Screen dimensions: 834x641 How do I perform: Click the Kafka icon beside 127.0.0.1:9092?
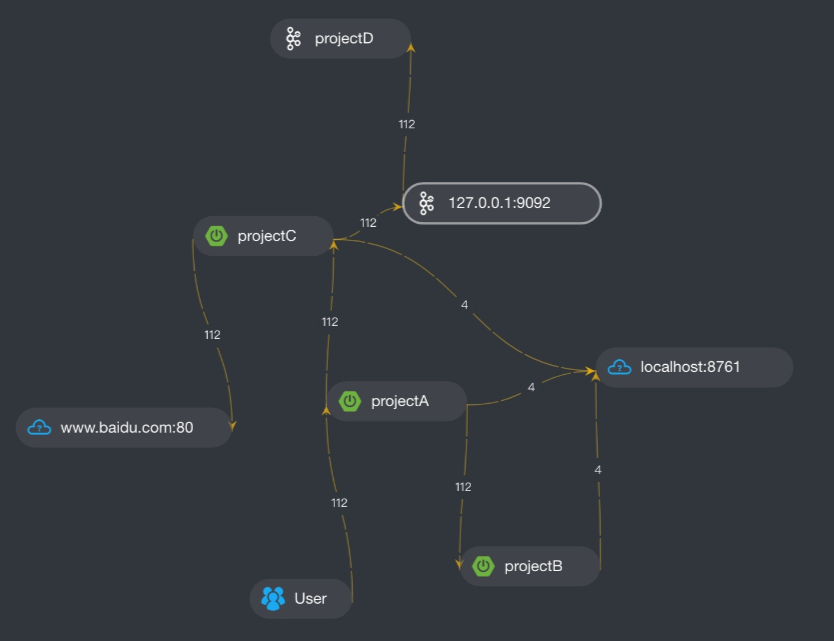click(x=427, y=203)
